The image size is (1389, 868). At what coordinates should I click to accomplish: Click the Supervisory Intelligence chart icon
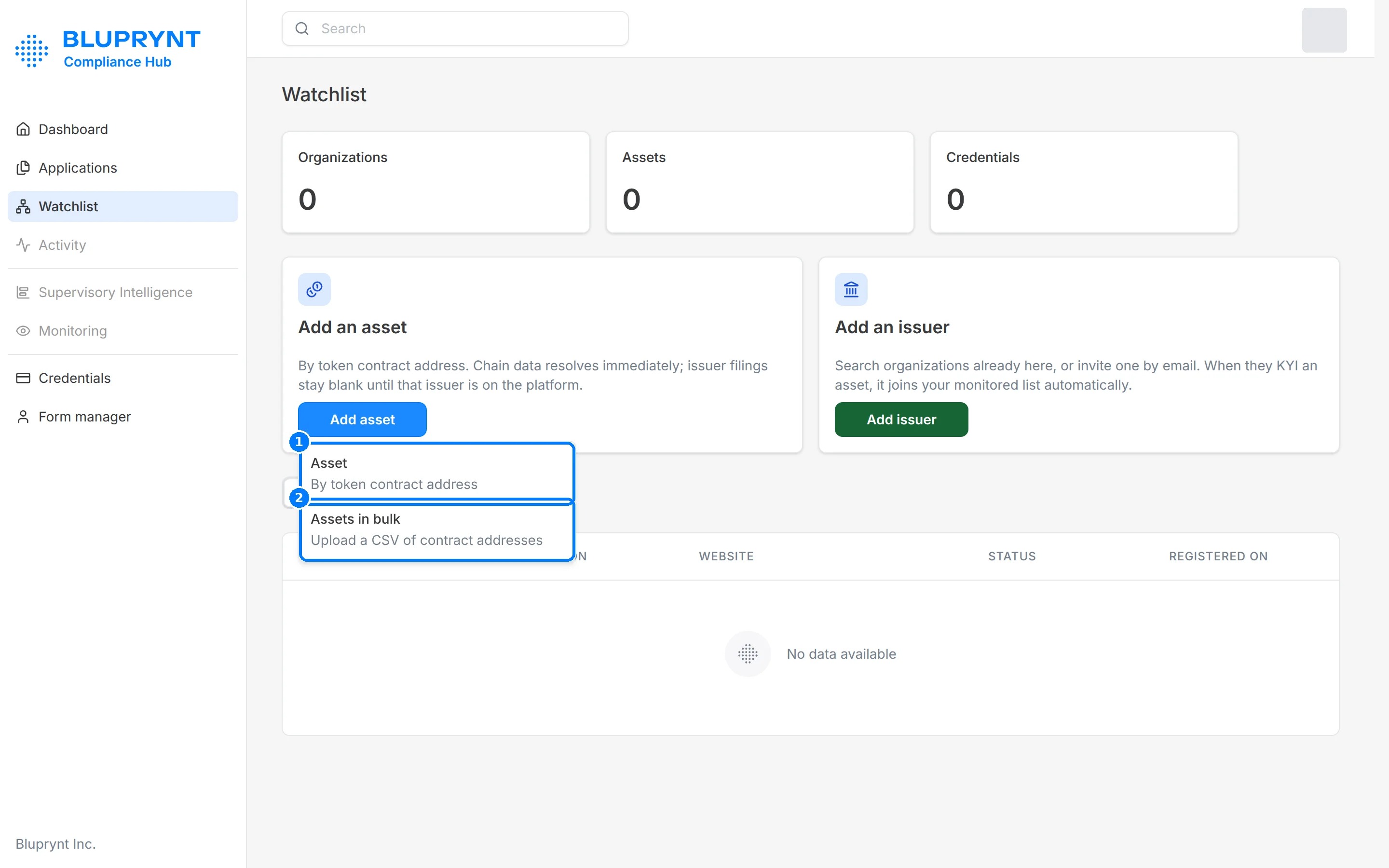(23, 292)
